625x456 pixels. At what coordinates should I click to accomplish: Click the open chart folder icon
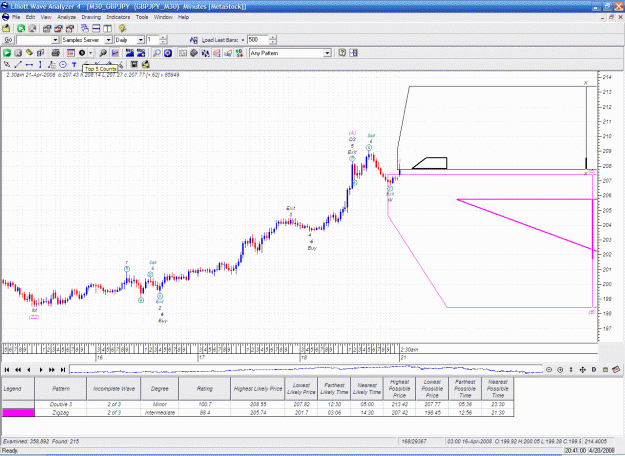[x=6, y=28]
